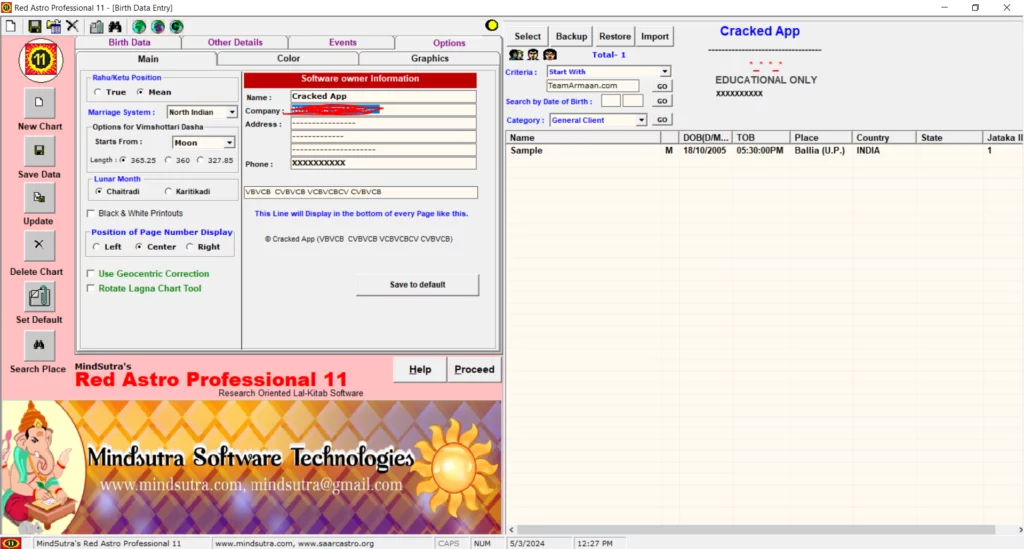The width and height of the screenshot is (1024, 549).
Task: Switch to the Events tab
Action: click(343, 42)
